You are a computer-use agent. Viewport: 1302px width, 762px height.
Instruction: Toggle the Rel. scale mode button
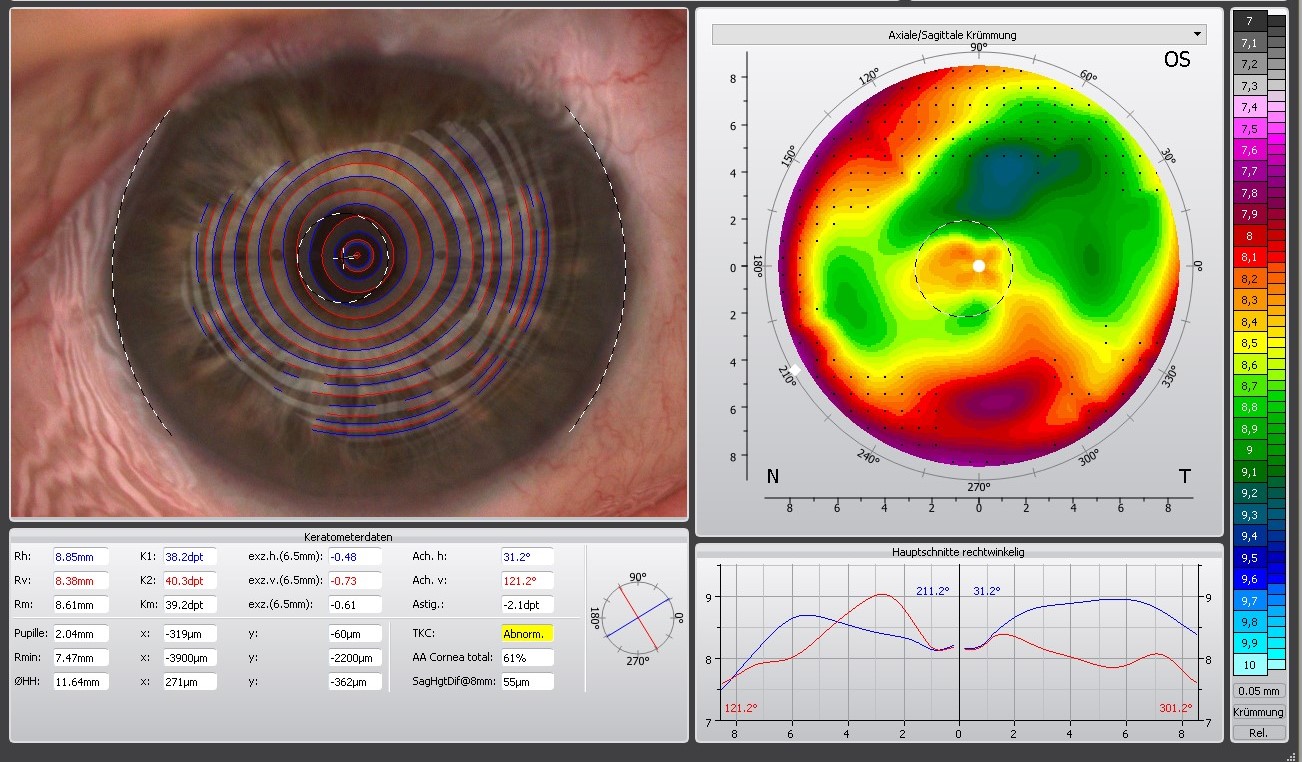tap(1259, 733)
